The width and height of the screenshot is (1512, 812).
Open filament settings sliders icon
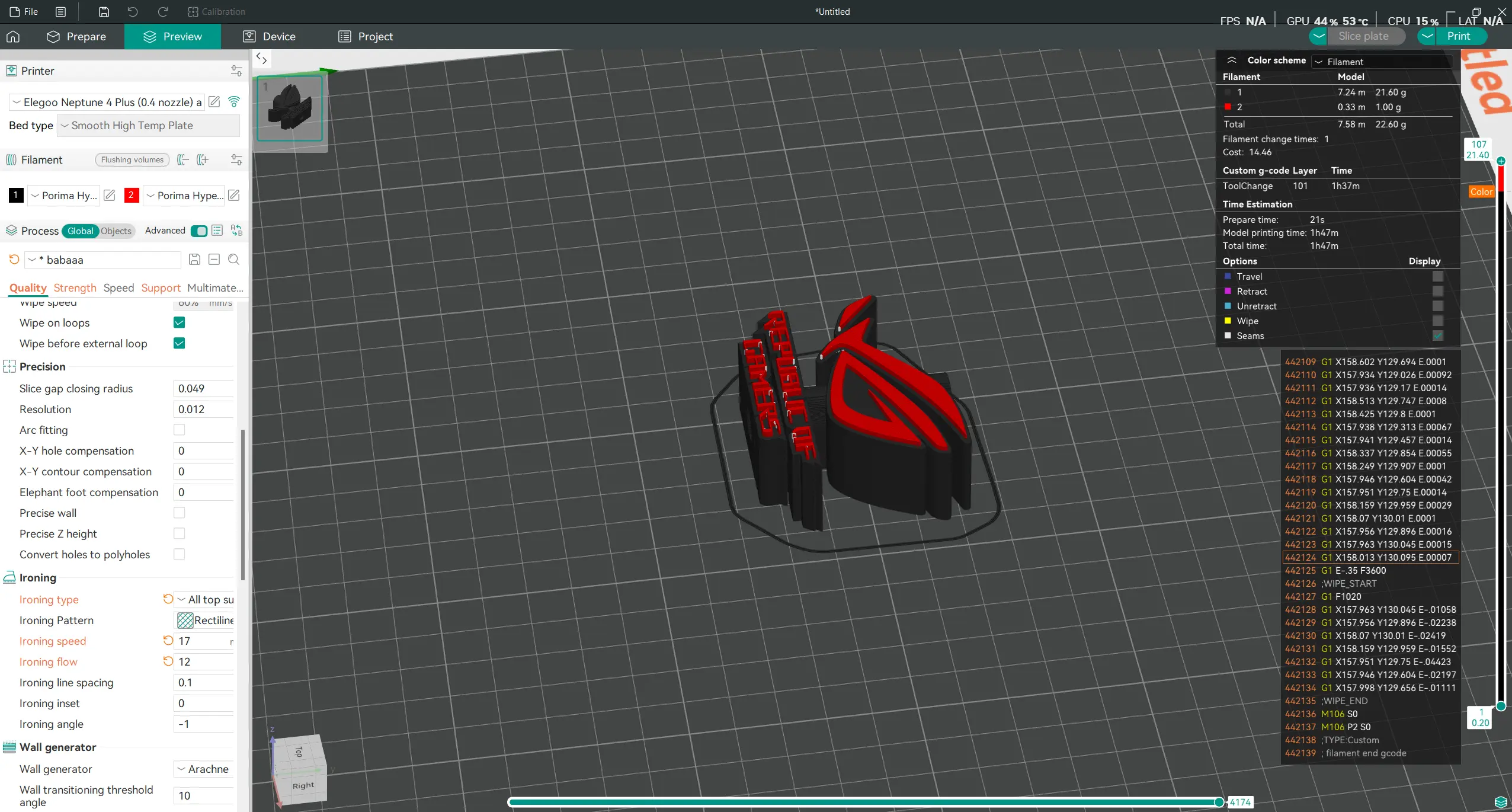(x=236, y=160)
